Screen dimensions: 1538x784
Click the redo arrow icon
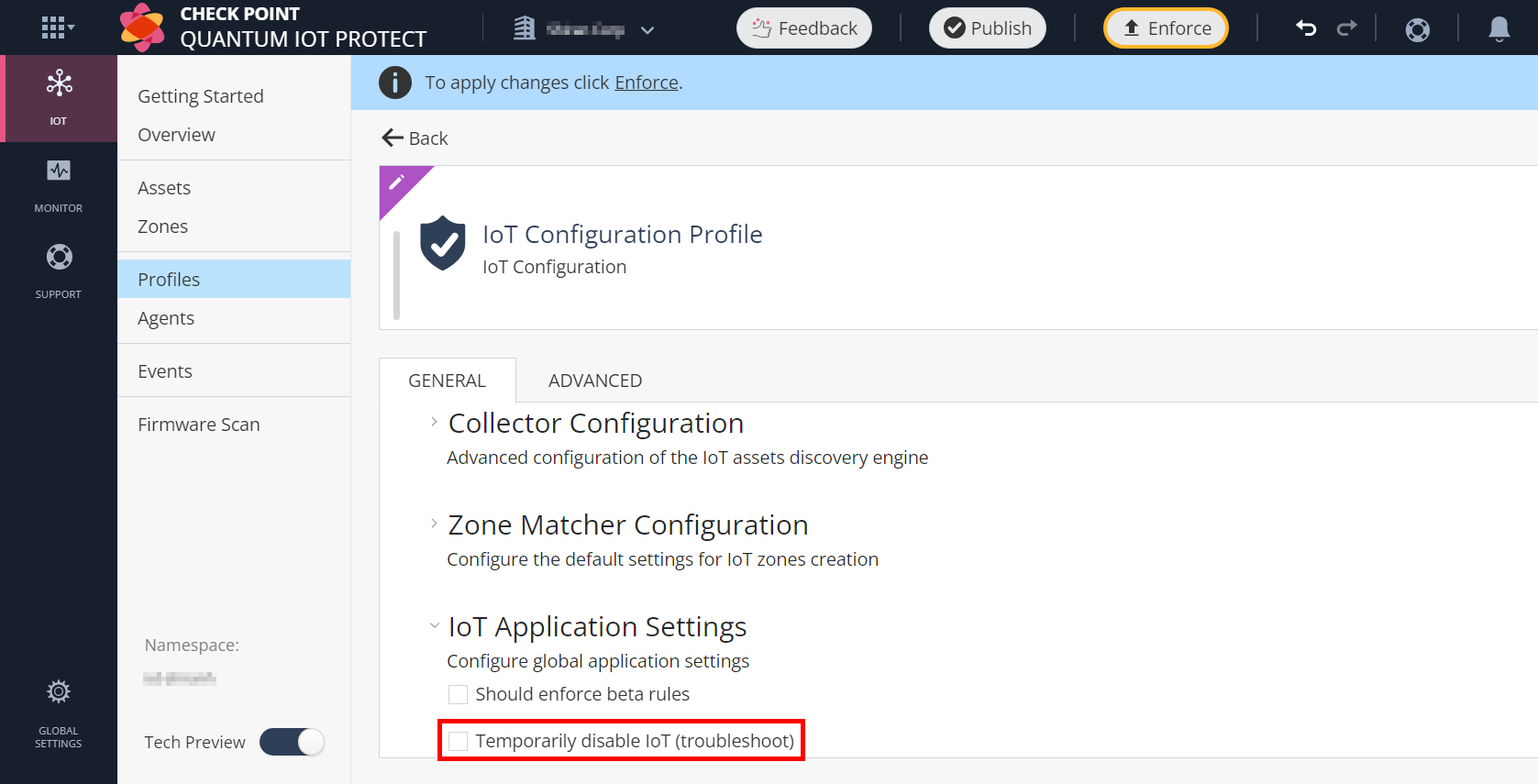click(x=1346, y=28)
